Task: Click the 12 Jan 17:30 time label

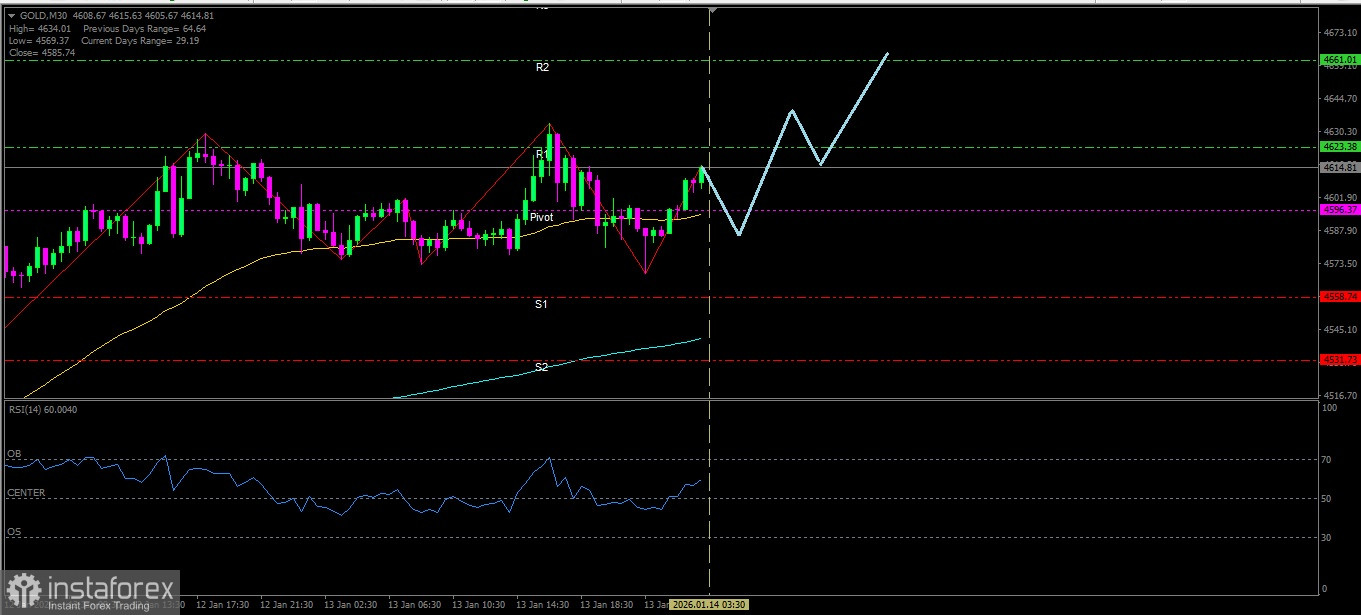Action: tap(222, 605)
